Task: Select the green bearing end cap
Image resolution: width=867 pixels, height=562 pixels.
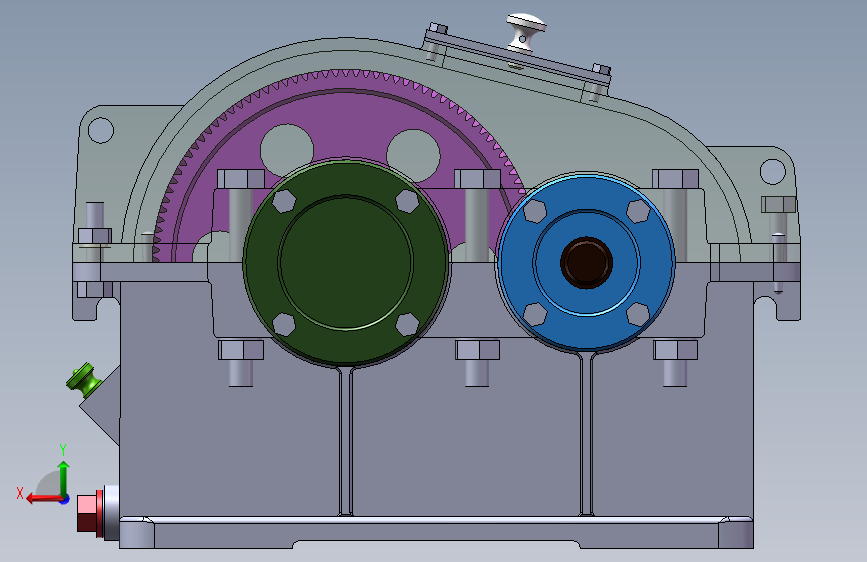Action: 346,263
